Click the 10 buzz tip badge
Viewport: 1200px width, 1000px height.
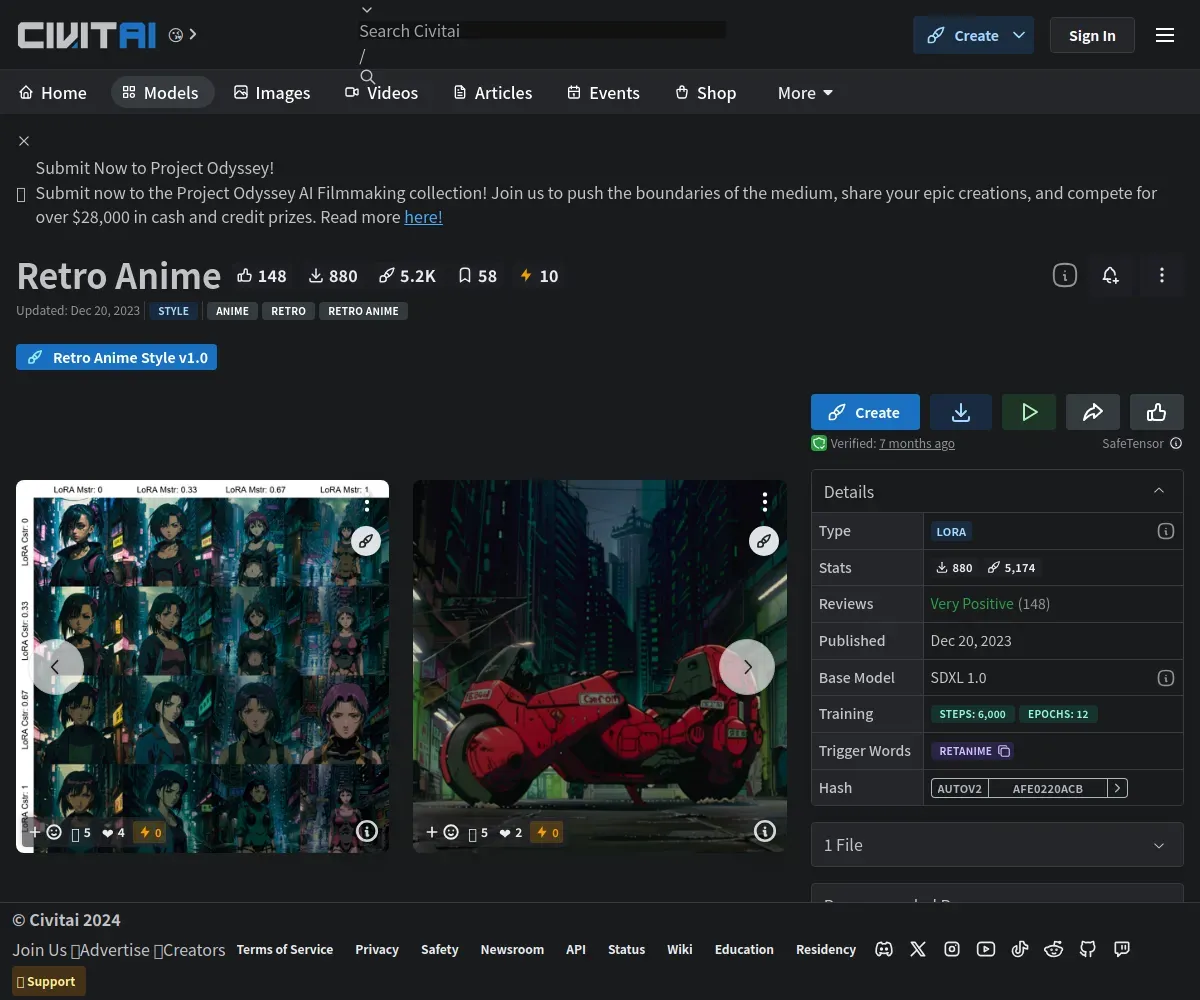click(539, 276)
